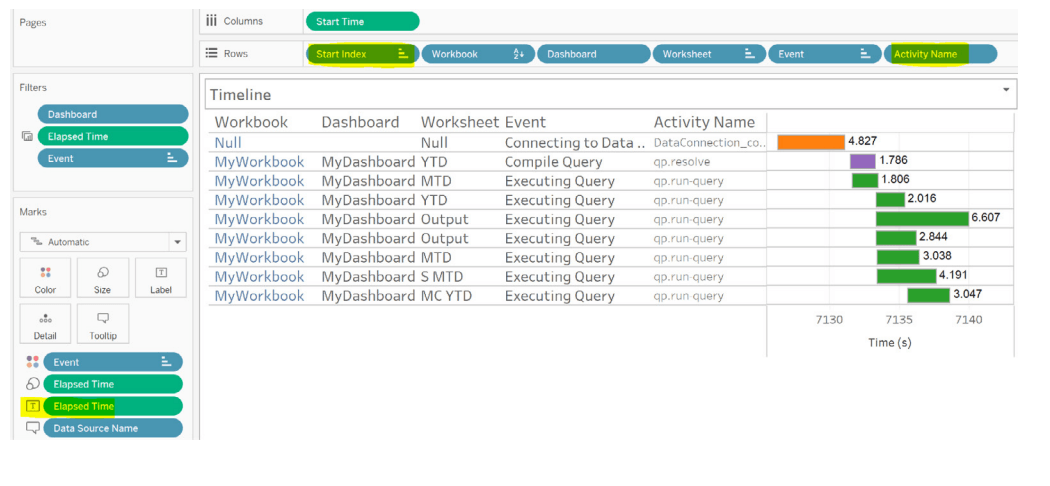
Task: Click the green 6.607 timeline bar
Action: pos(921,218)
